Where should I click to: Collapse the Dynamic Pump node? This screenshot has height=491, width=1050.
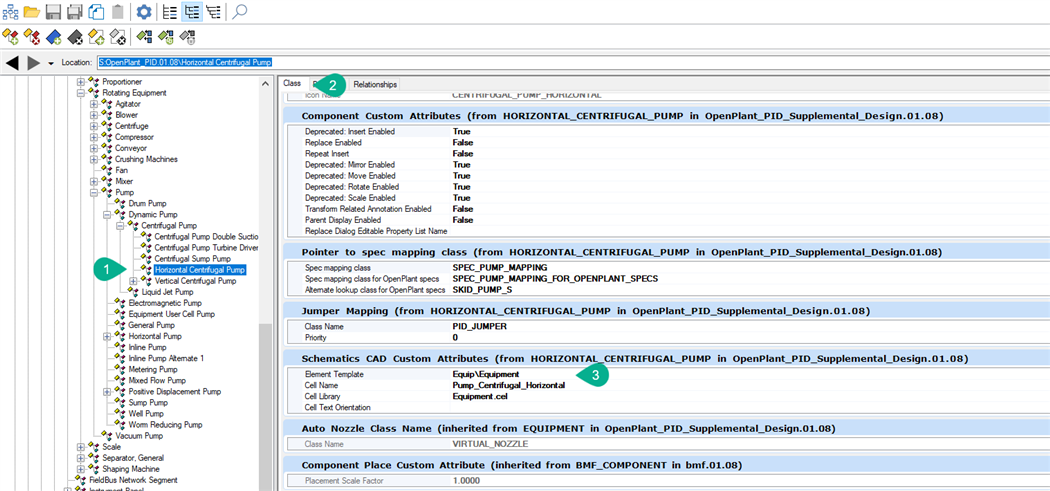(107, 215)
